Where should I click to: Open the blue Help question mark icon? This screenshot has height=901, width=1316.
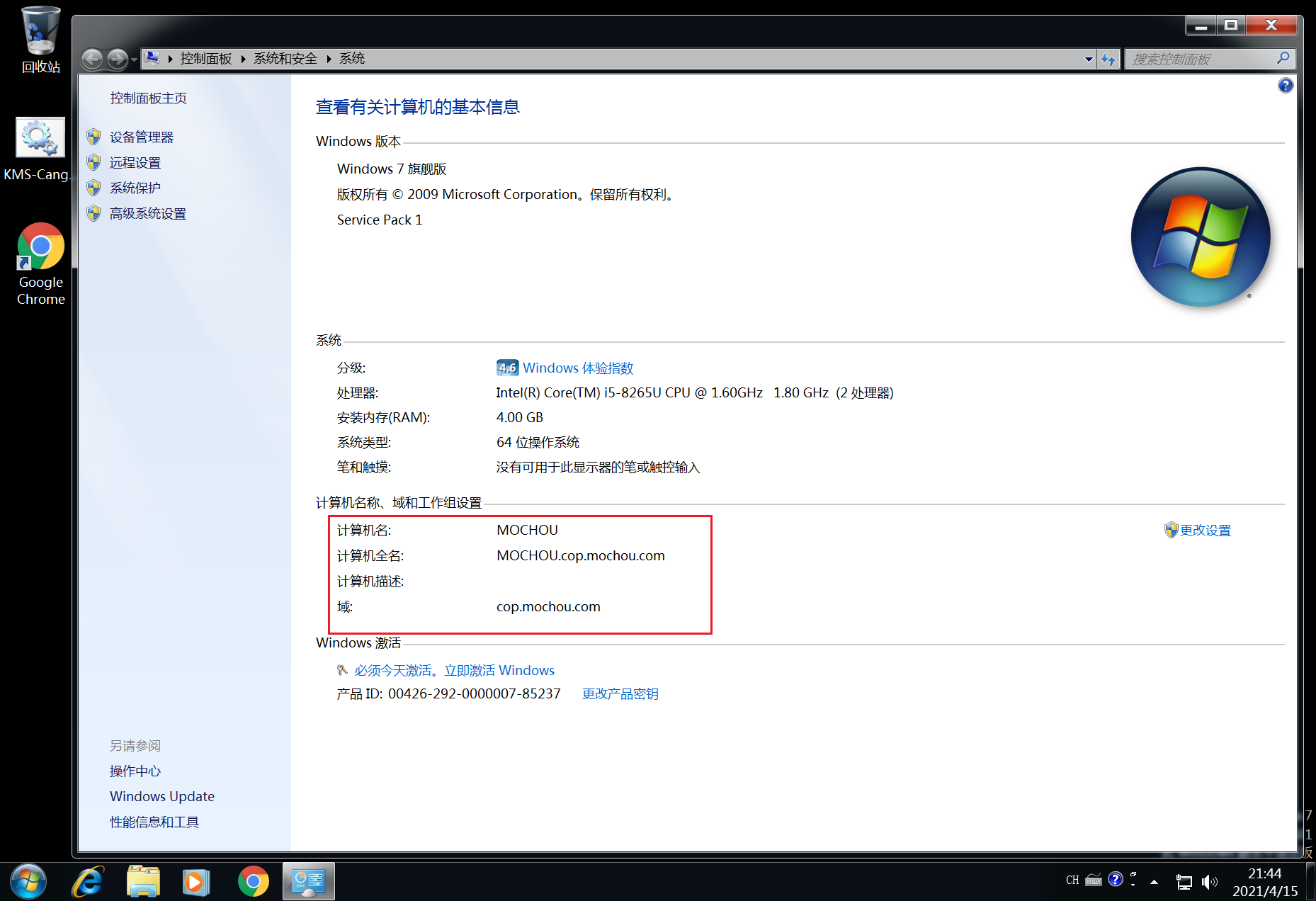click(x=1286, y=86)
